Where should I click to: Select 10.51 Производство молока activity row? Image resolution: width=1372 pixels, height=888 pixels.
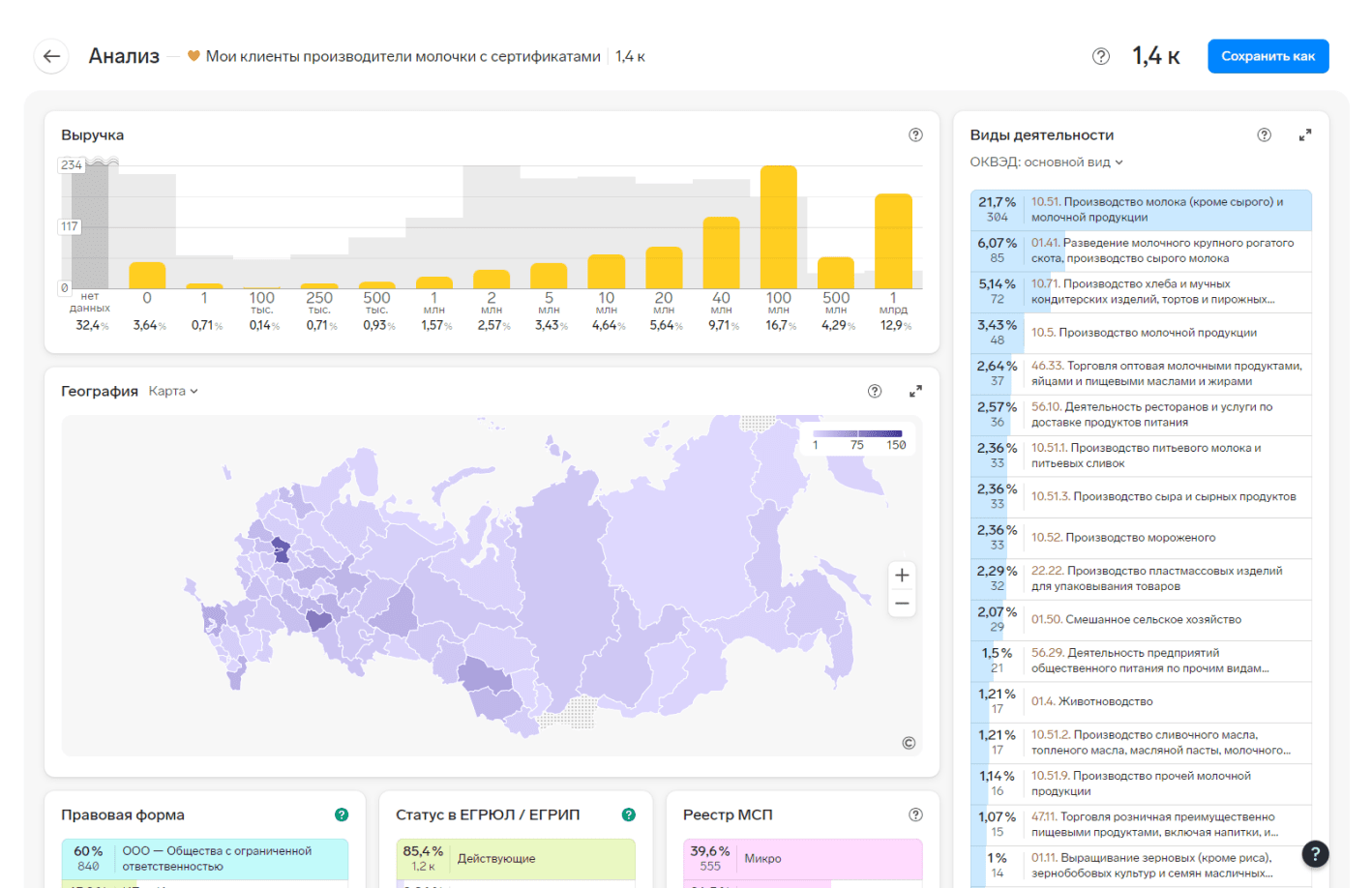(x=1141, y=210)
